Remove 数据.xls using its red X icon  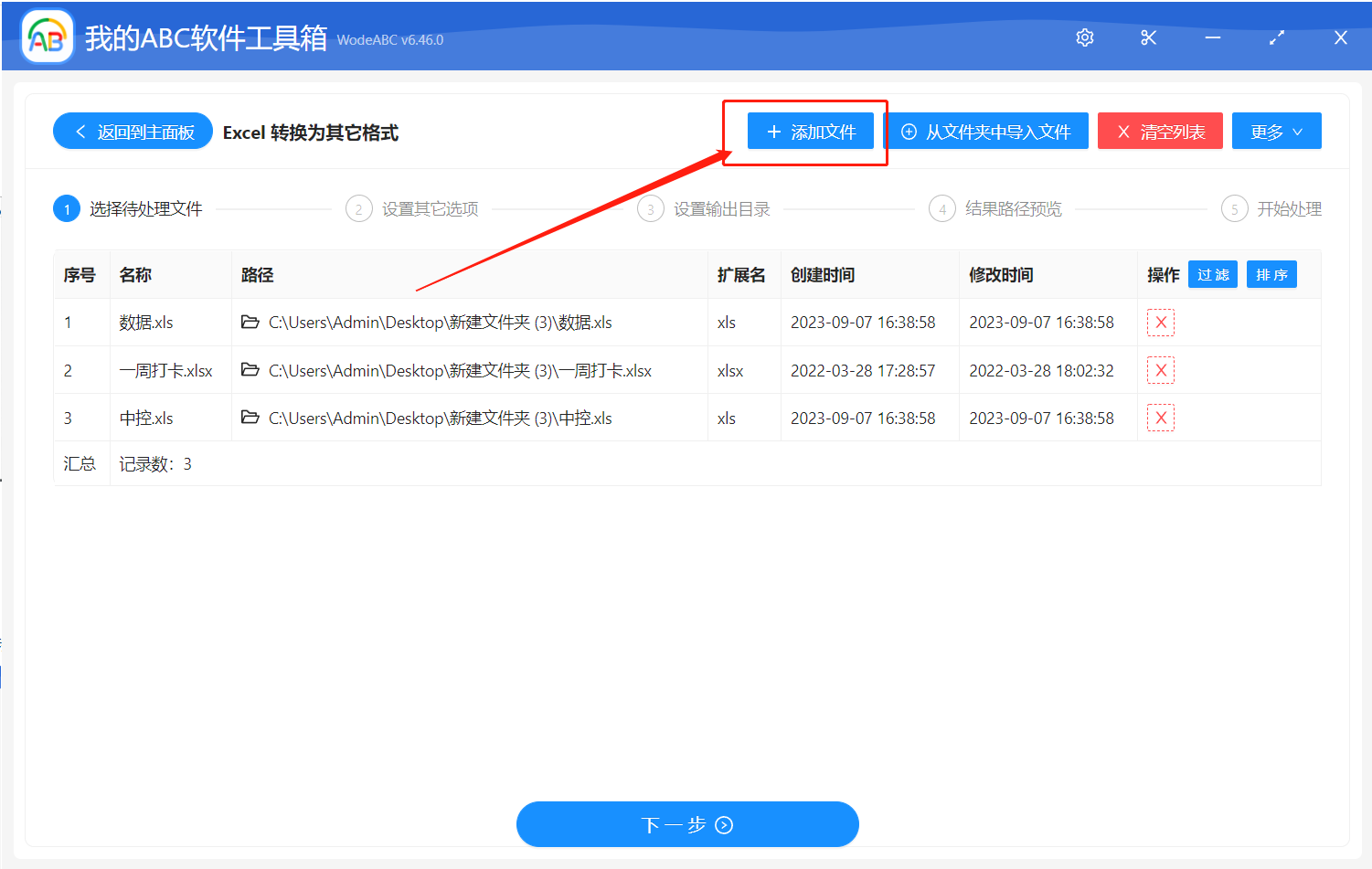[x=1160, y=322]
